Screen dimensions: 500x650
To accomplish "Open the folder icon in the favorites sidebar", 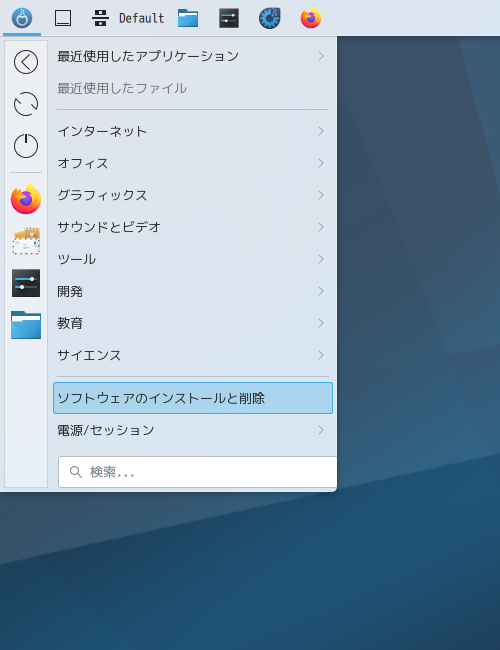I will click(26, 325).
